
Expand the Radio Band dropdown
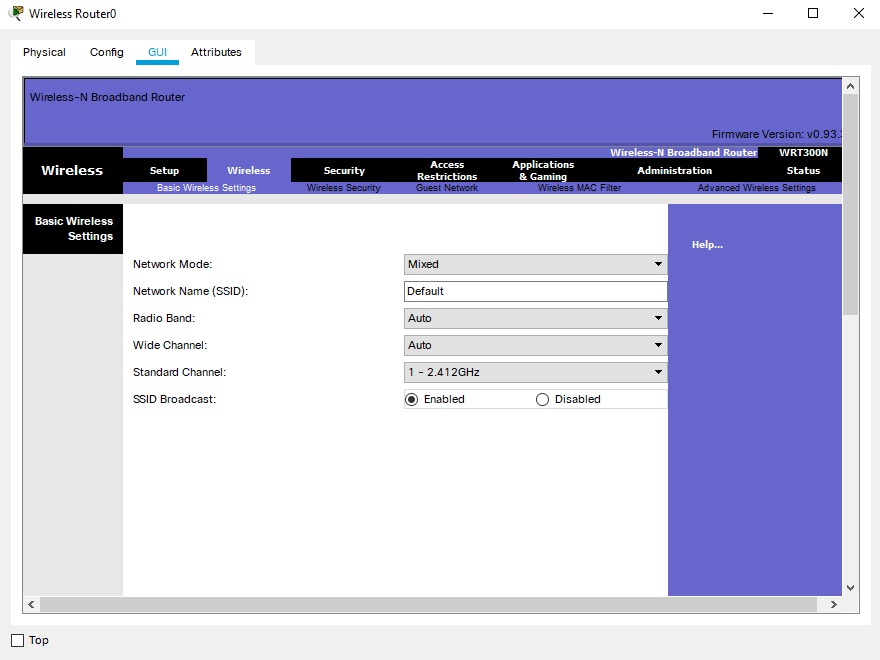point(535,318)
